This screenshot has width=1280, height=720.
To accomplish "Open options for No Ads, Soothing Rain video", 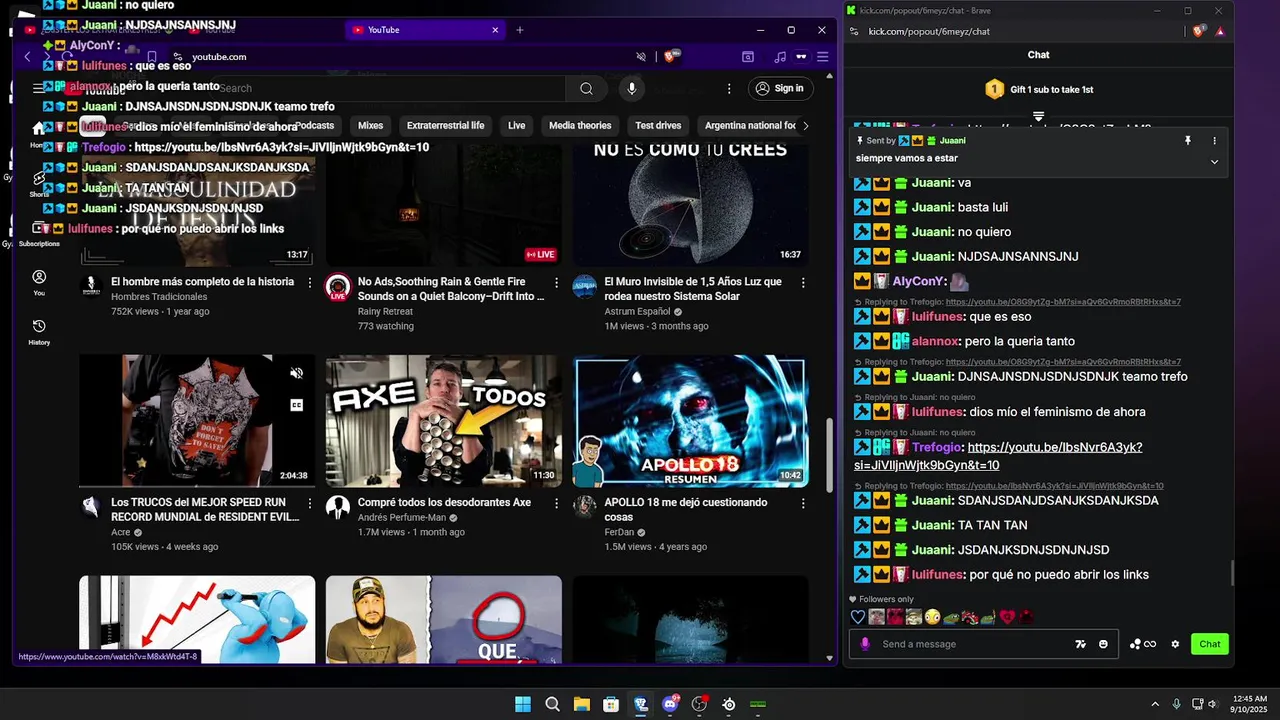I will coord(556,283).
